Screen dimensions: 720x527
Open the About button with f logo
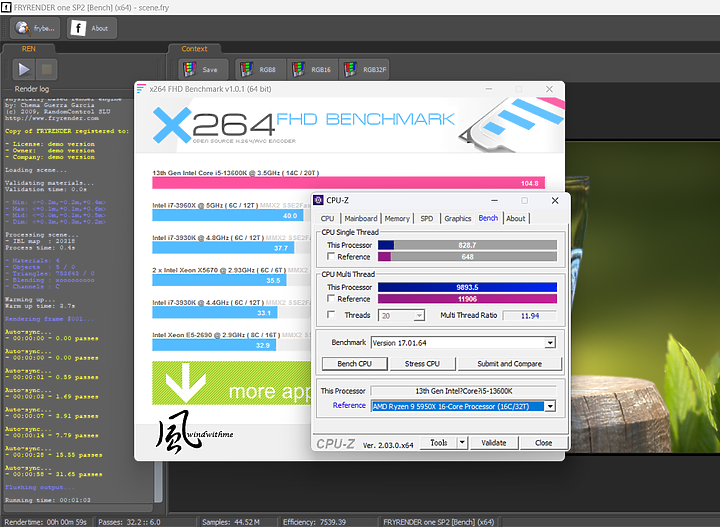[91, 28]
